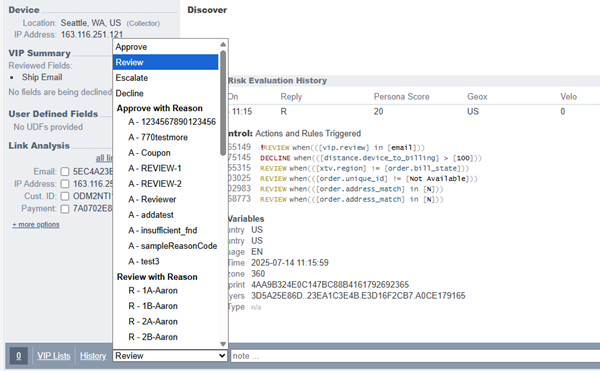The height and width of the screenshot is (371, 600).
Task: Select Approve in the dropdown list
Action: click(166, 47)
